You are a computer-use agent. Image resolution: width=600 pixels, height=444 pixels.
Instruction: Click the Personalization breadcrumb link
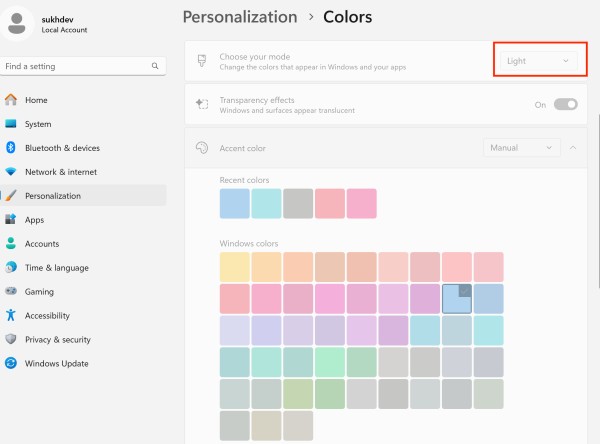point(240,17)
